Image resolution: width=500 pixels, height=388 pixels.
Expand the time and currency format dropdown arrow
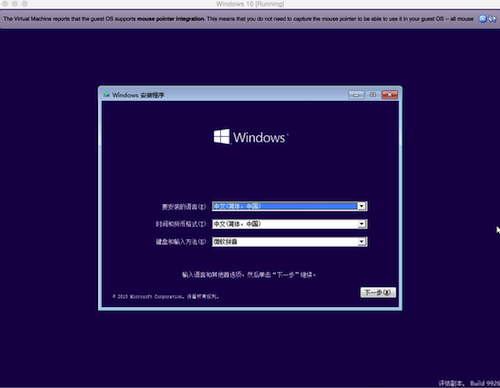tap(362, 224)
